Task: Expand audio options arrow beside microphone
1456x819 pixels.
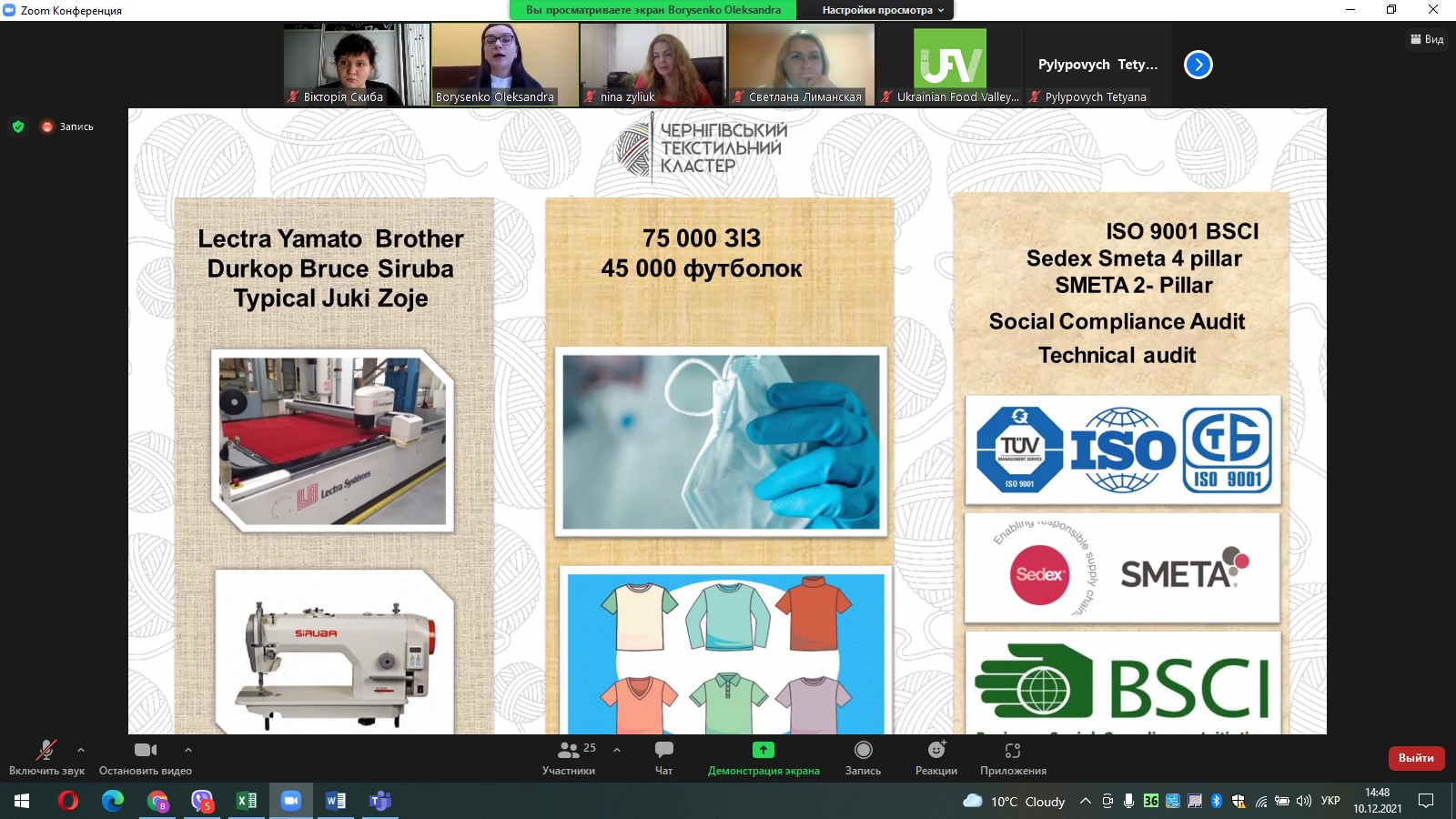Action: (81, 750)
